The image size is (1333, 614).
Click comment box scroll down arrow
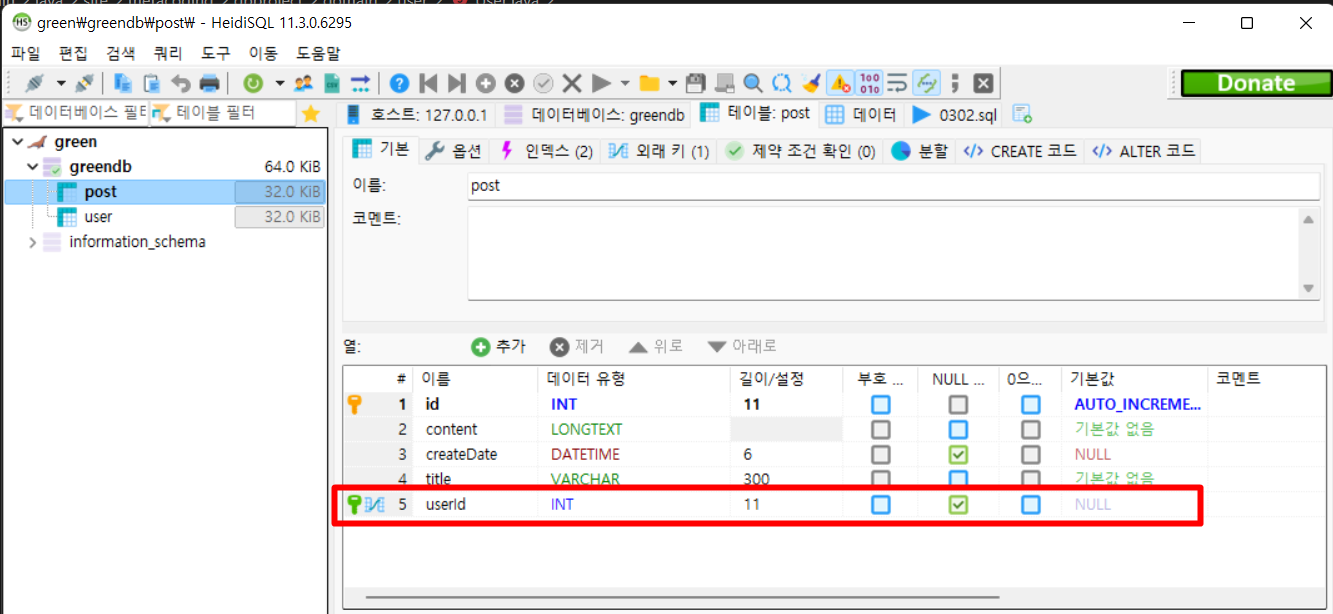[x=1309, y=288]
